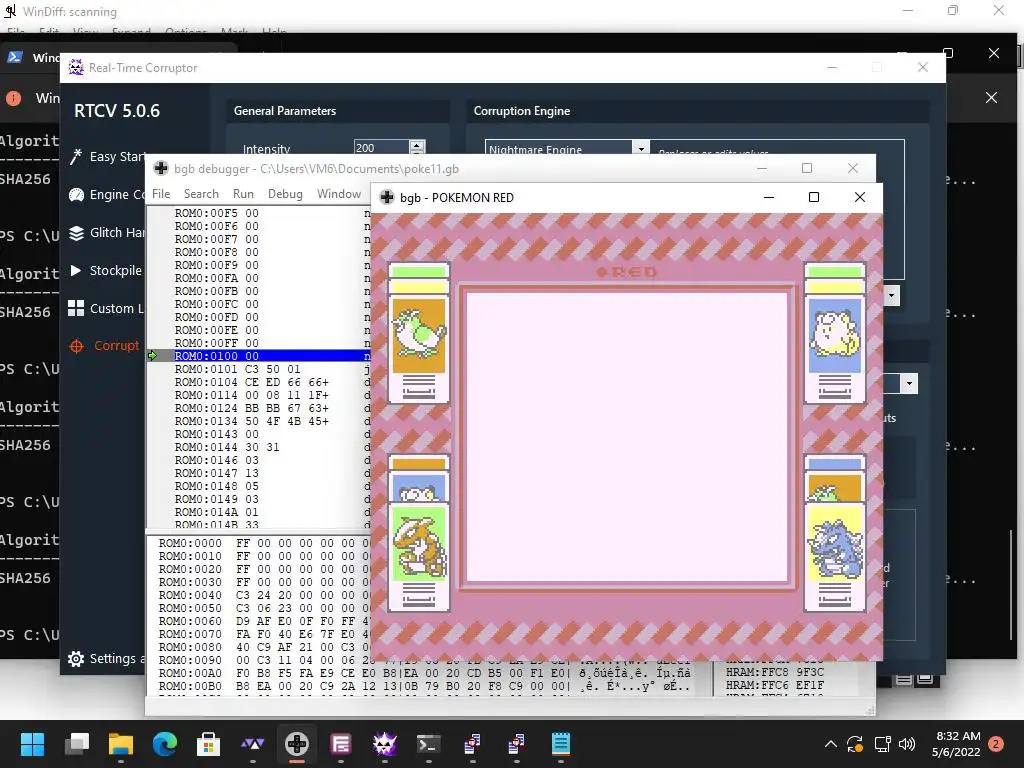
Task: Open Task View on the taskbar
Action: pos(76,744)
